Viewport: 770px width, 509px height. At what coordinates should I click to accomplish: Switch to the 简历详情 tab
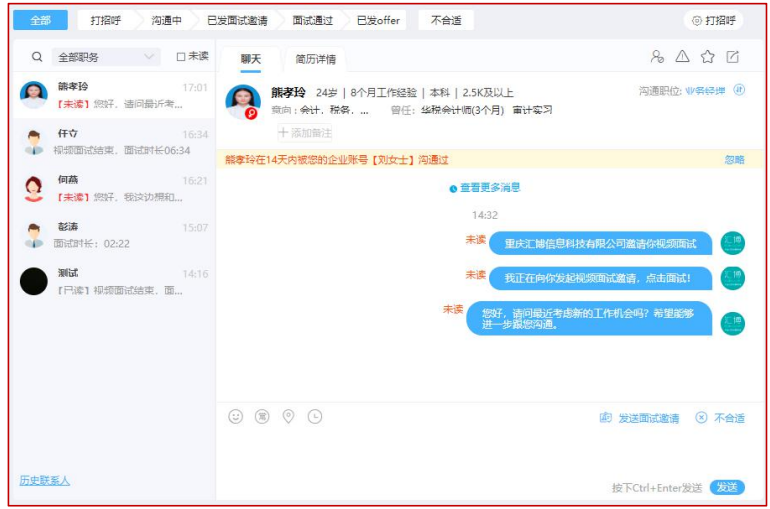315,59
